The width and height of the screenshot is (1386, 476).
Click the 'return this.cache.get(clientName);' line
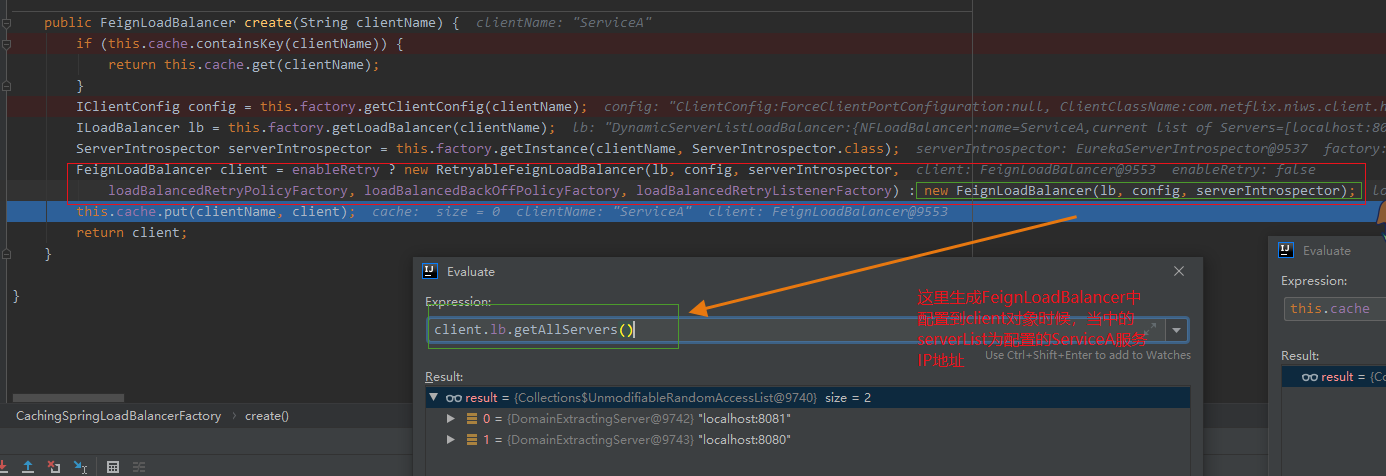244,64
